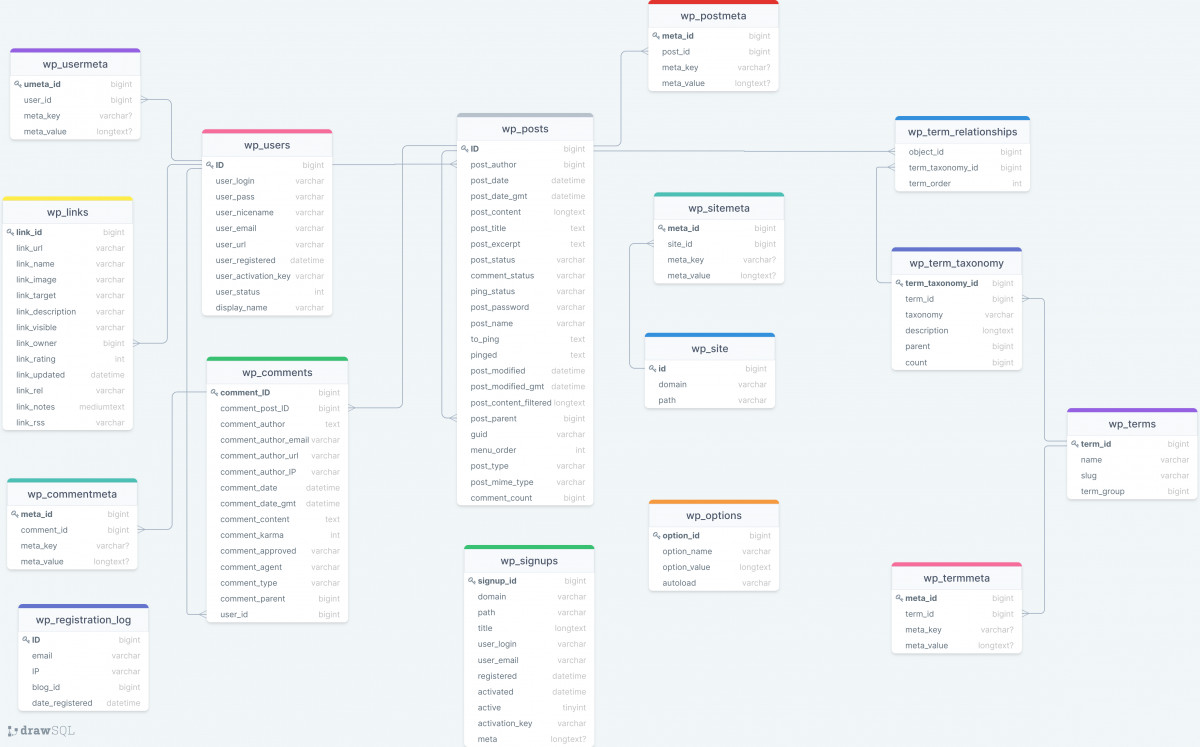Select the wp_posts table header

tap(525, 128)
